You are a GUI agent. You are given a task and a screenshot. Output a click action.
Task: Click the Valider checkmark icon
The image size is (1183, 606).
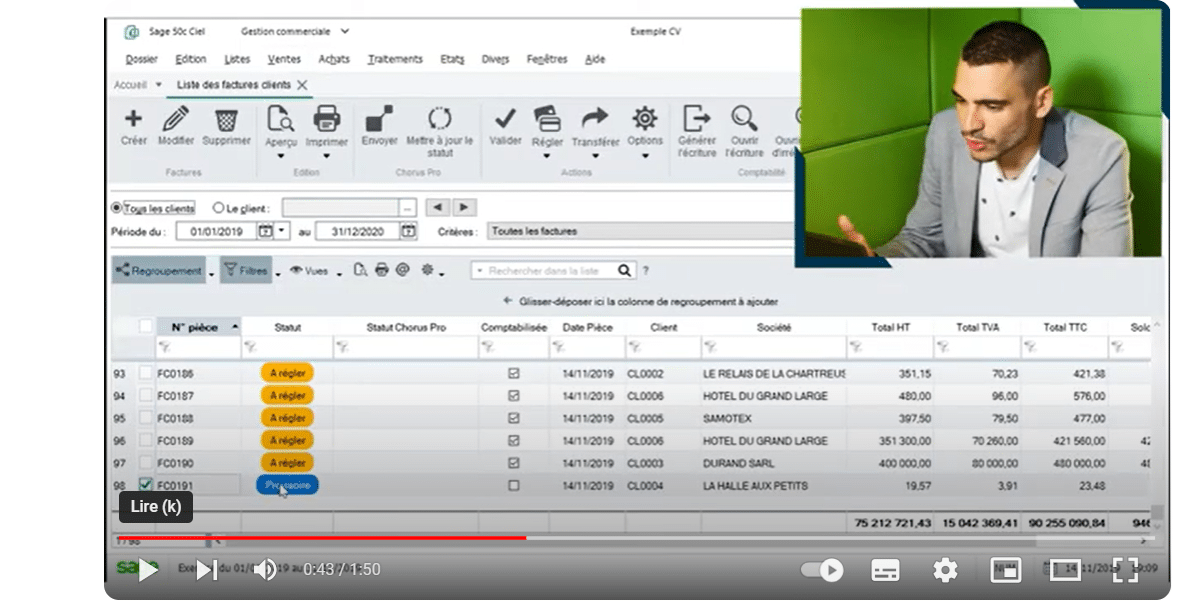point(505,119)
